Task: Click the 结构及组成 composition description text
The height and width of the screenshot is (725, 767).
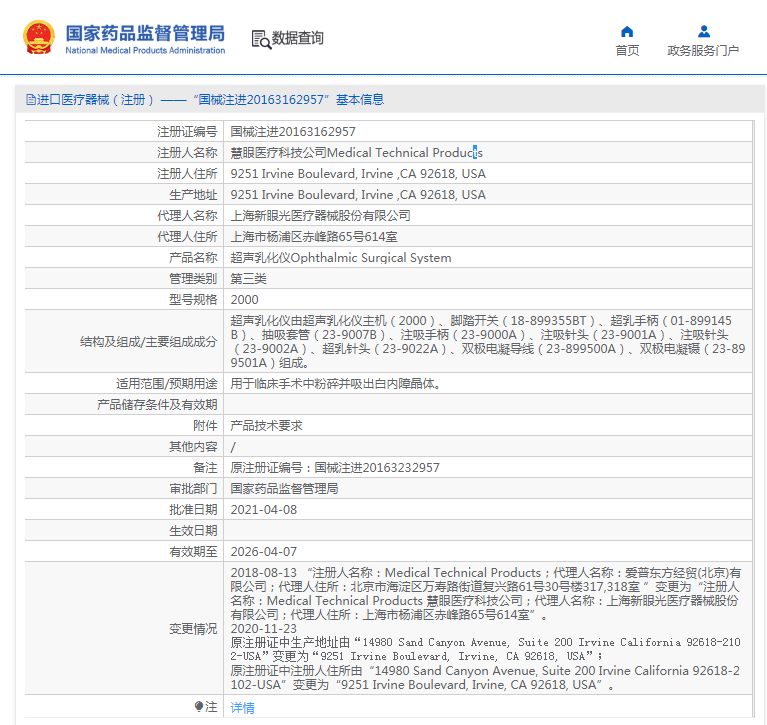Action: [488, 341]
